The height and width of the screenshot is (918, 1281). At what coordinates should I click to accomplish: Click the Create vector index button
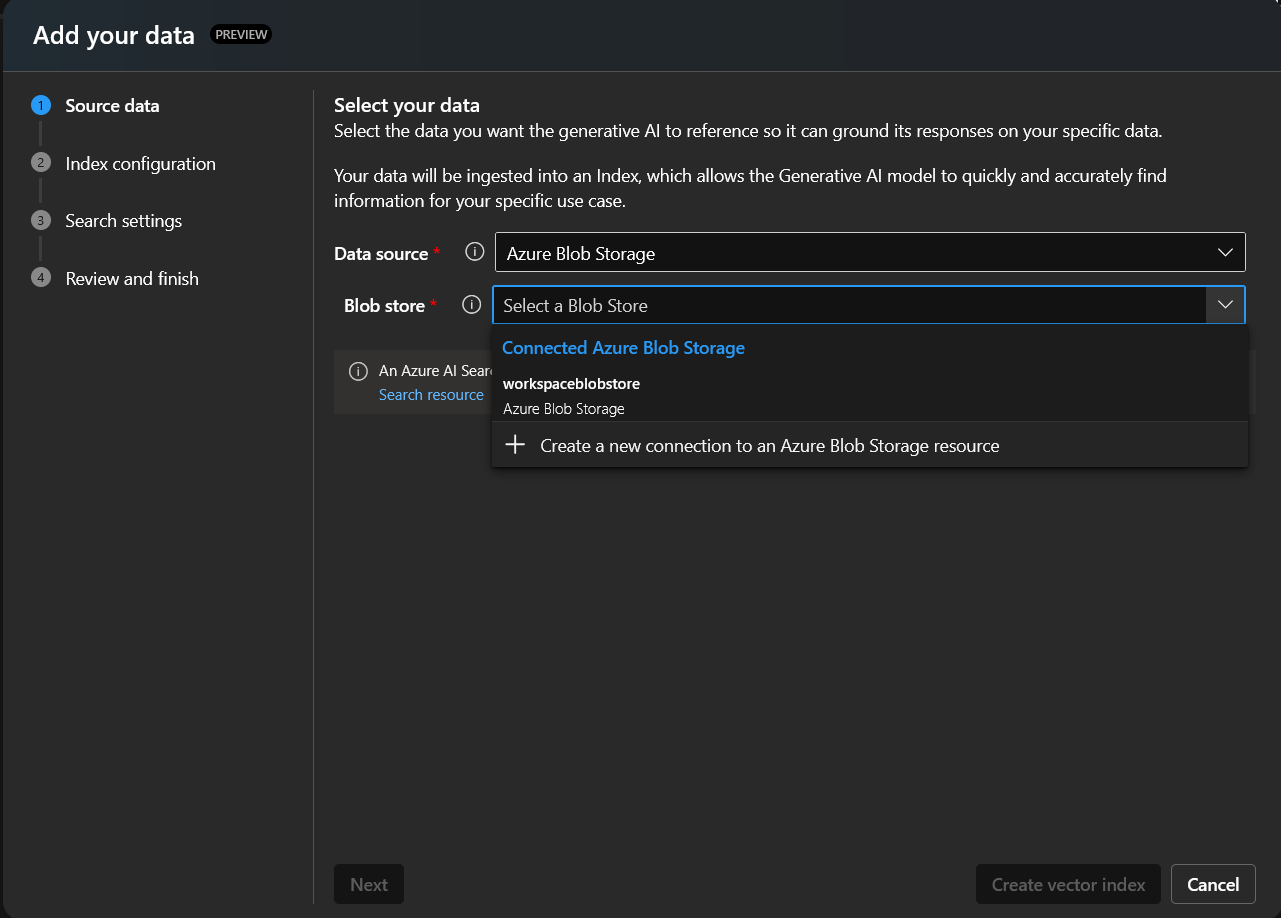pyautogui.click(x=1067, y=884)
